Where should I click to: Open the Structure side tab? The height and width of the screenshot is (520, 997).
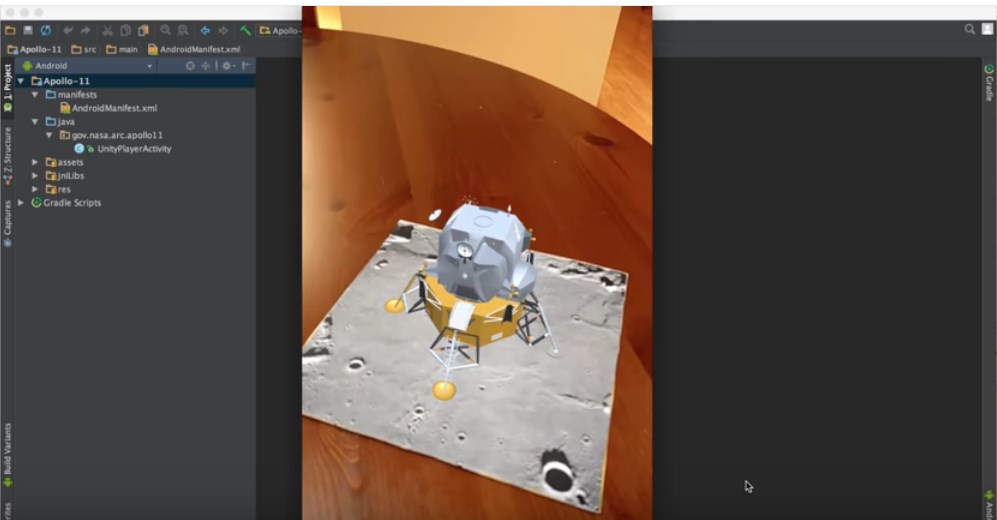[x=8, y=156]
